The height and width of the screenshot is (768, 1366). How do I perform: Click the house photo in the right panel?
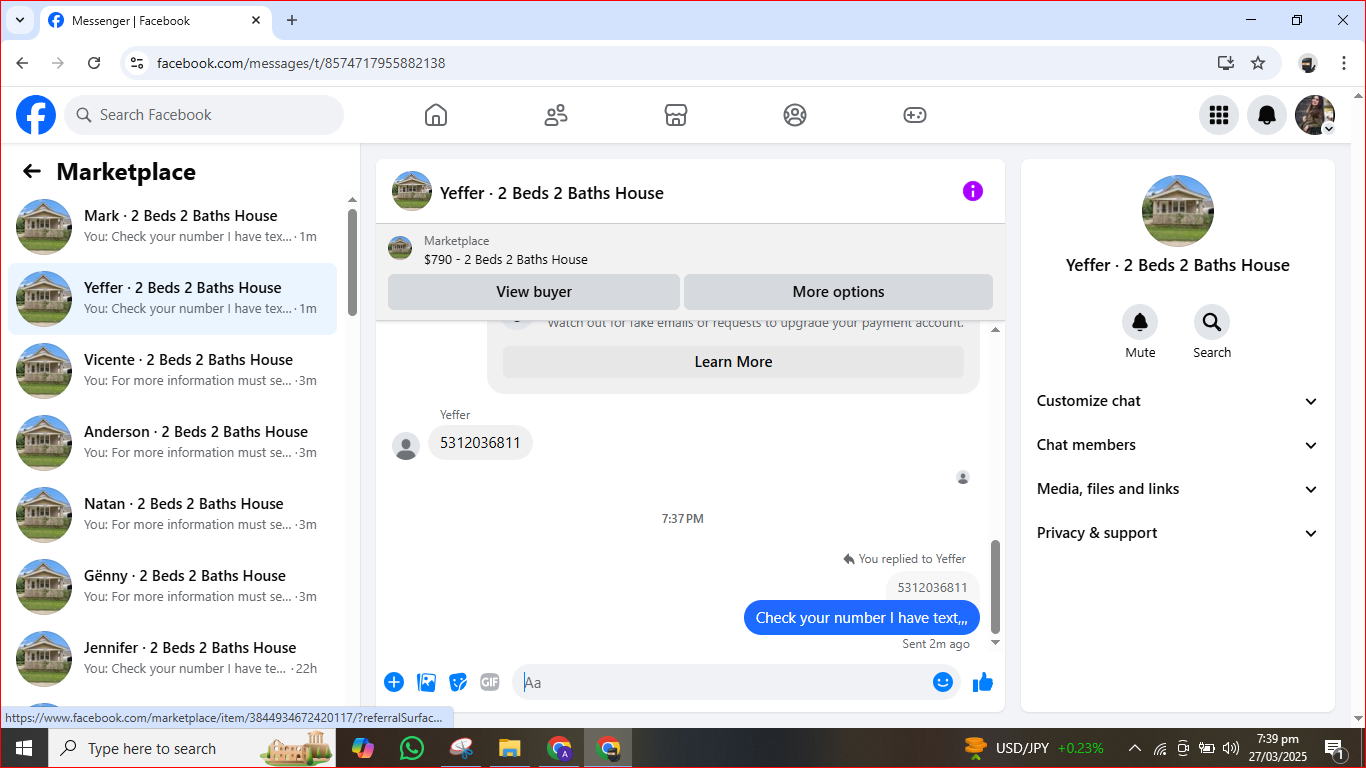point(1178,211)
